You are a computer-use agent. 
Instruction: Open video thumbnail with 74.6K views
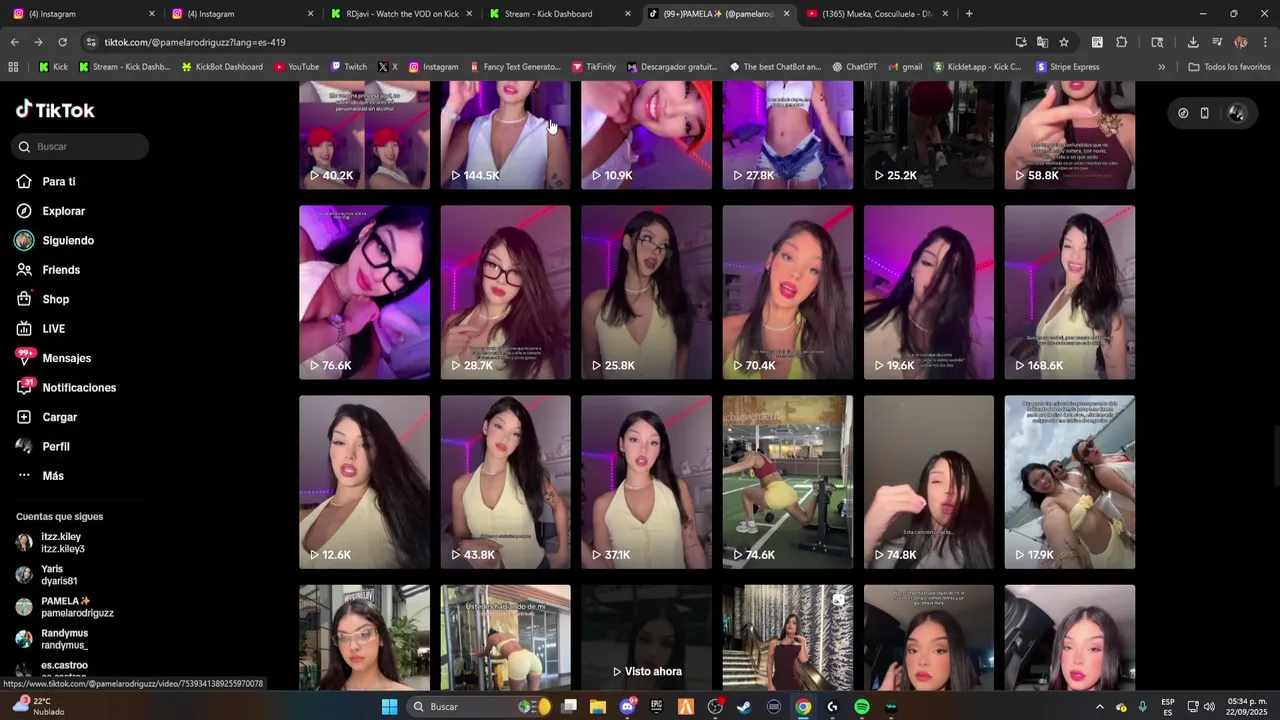(788, 482)
